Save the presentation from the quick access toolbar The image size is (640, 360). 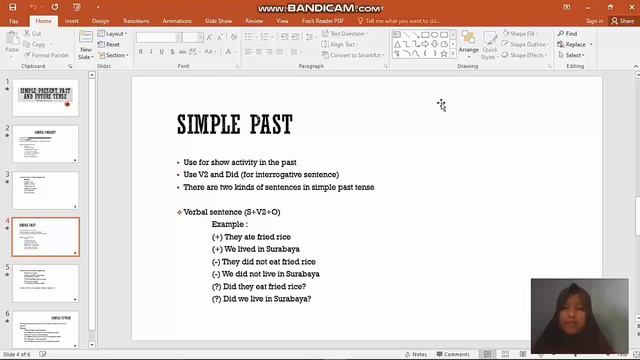[13, 7]
